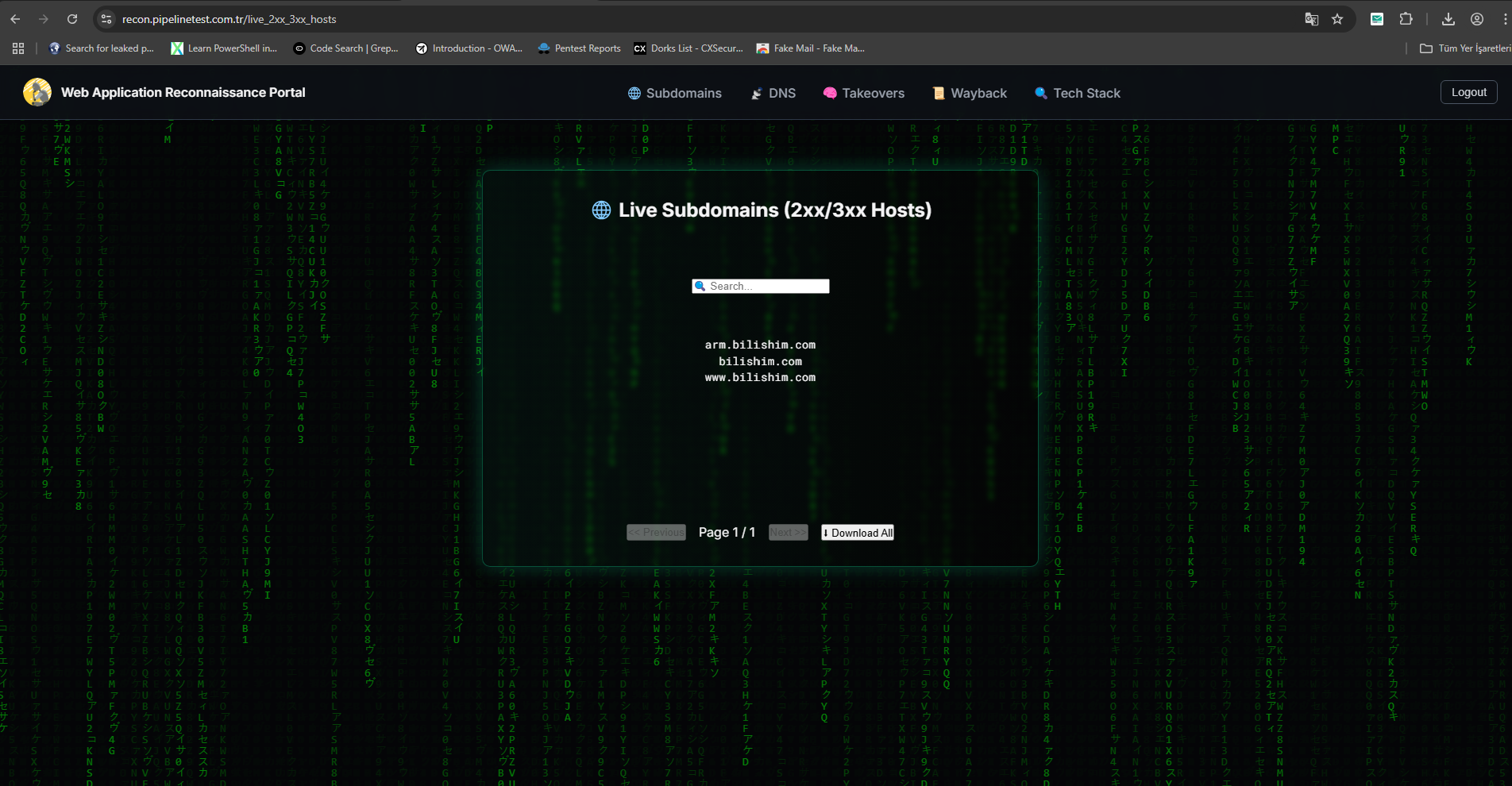Click the 'Live Subdomains (2xx/3xx Hosts)' heading
This screenshot has height=786, width=1512.
tap(762, 210)
